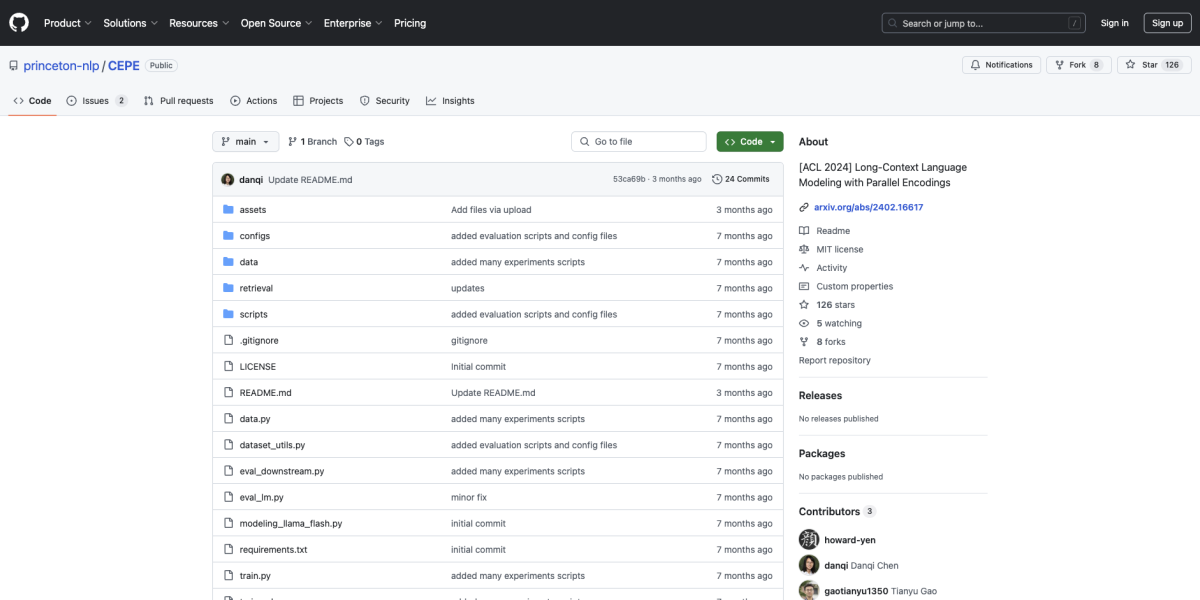The height and width of the screenshot is (600, 1200).
Task: Click the arxiv link chain icon
Action: pos(804,207)
